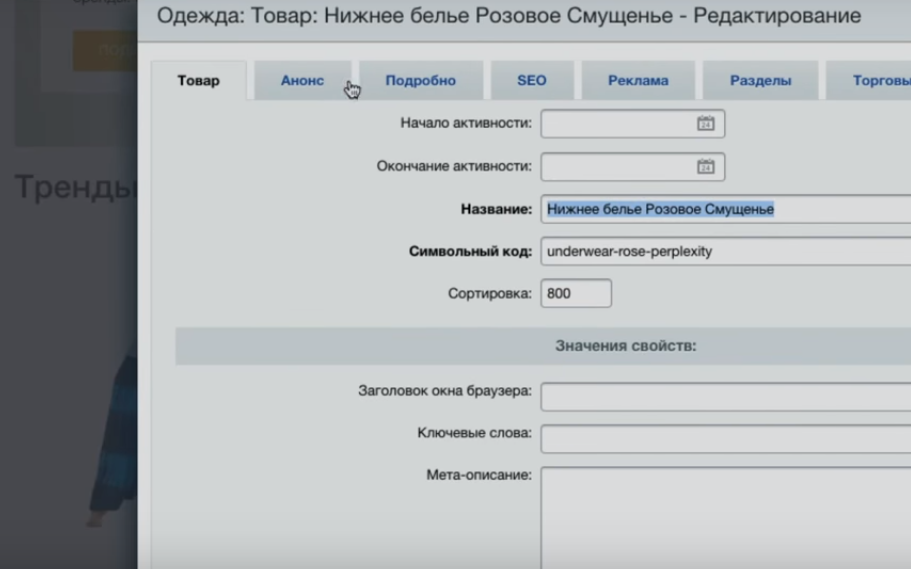Open calendar picker for Начало активности
The height and width of the screenshot is (569, 911).
(x=705, y=124)
